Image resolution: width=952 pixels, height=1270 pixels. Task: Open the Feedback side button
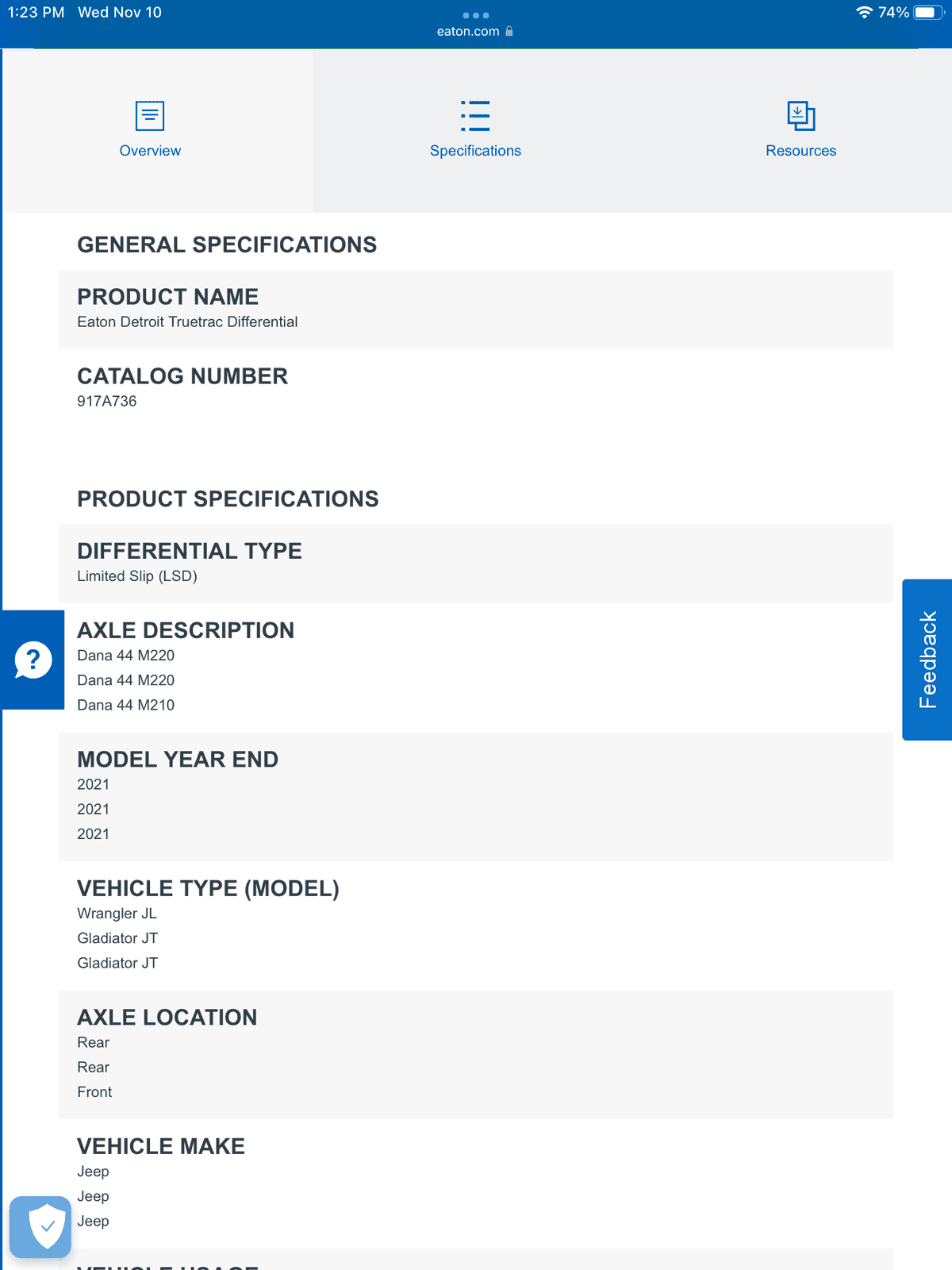coord(927,660)
